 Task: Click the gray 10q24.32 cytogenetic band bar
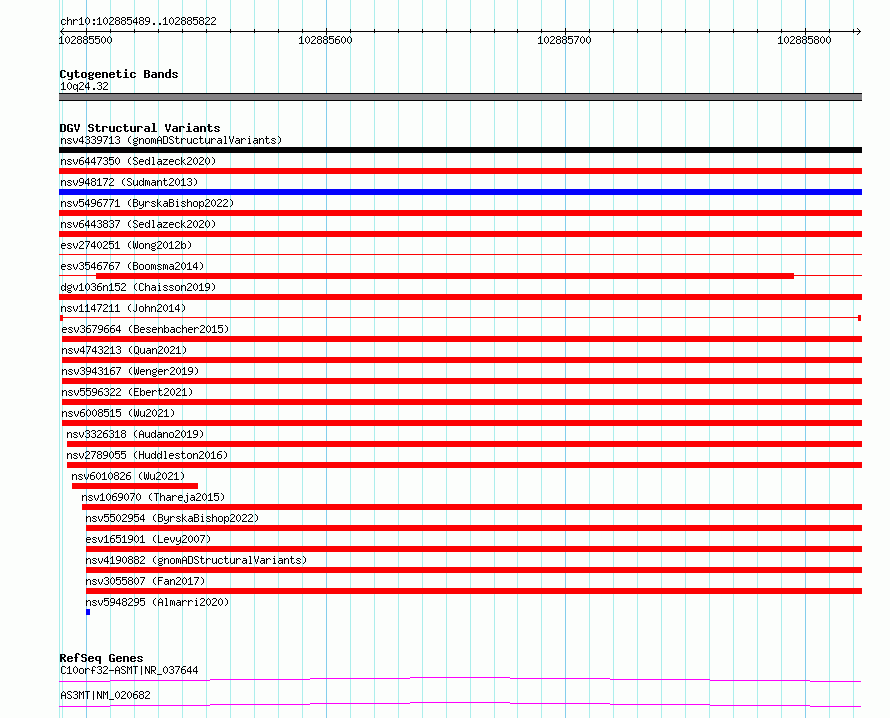(x=460, y=97)
